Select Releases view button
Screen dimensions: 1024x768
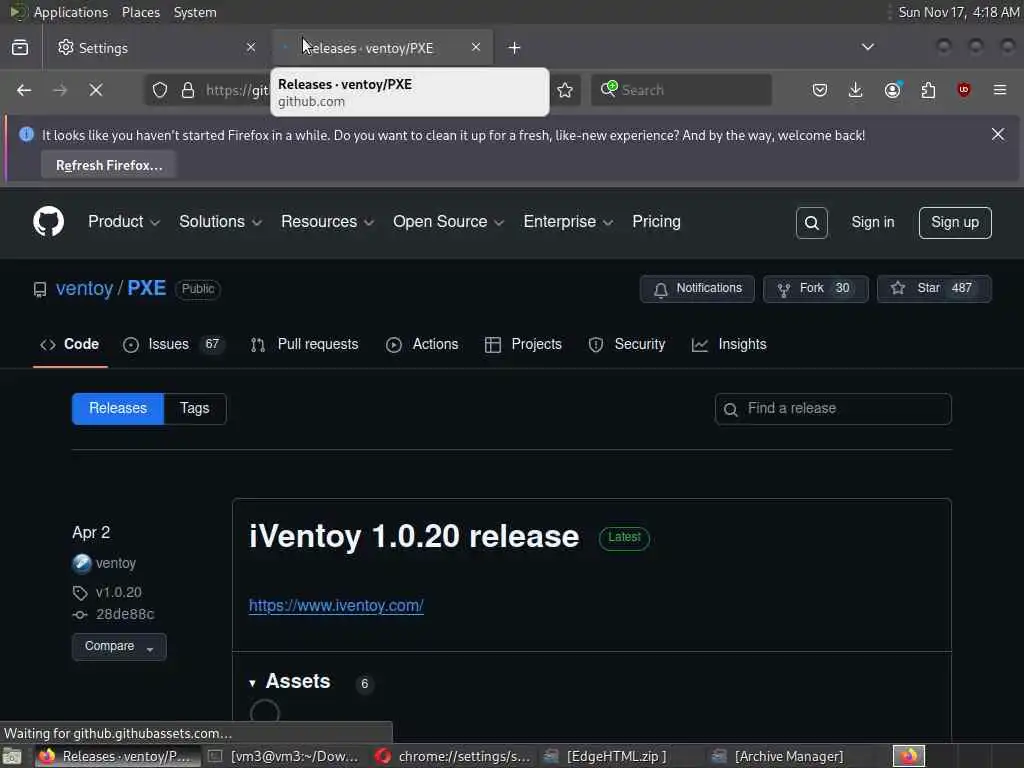118,409
